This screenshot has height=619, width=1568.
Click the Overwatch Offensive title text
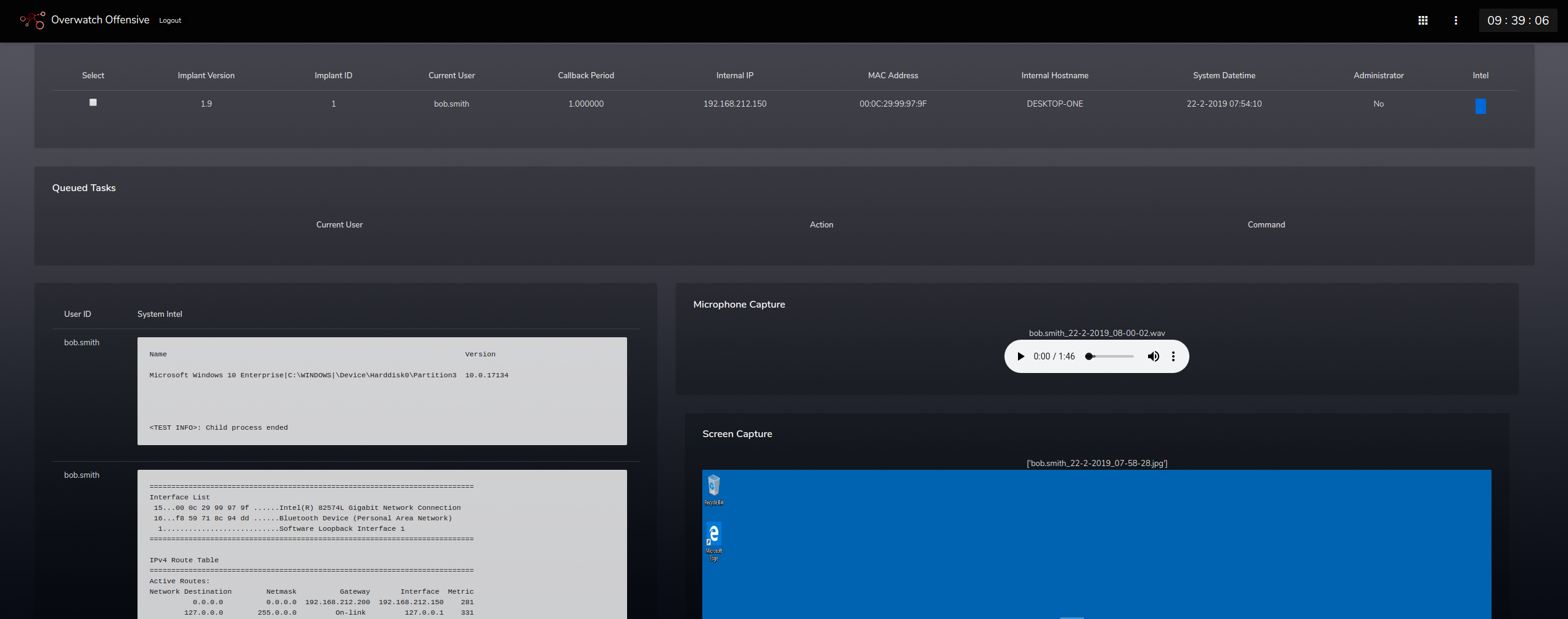pyautogui.click(x=100, y=20)
